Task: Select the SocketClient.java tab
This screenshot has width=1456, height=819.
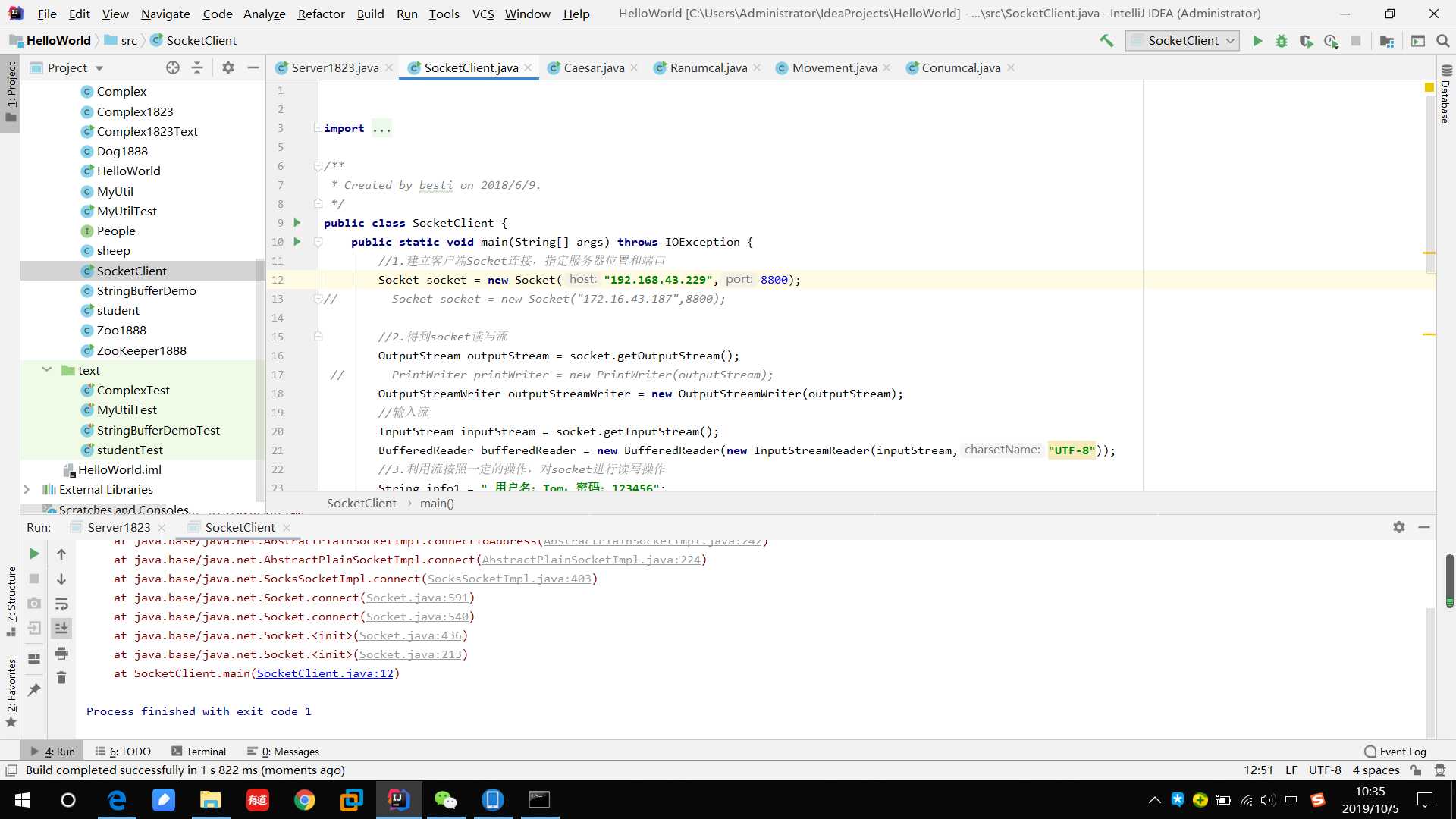Action: tap(467, 67)
